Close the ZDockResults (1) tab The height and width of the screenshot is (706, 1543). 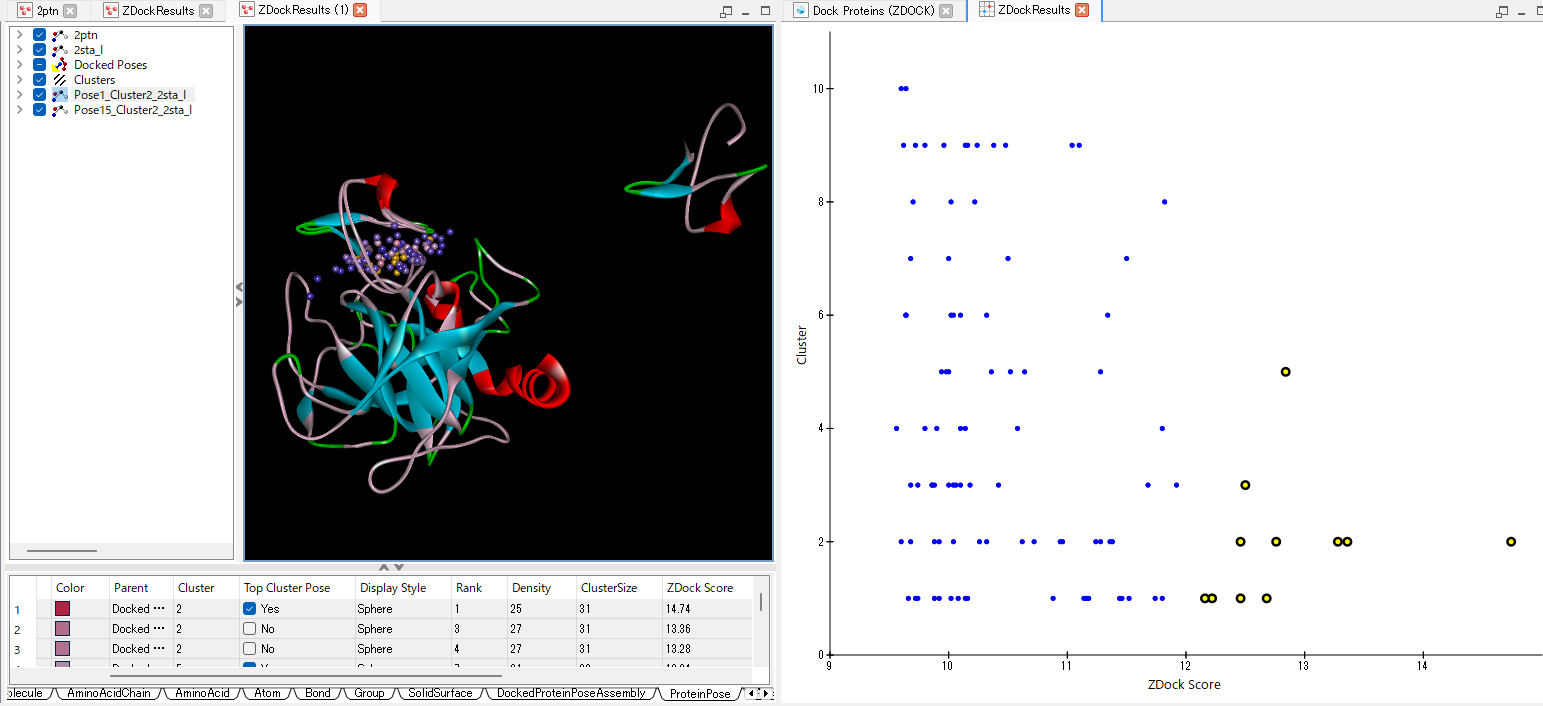click(x=360, y=10)
